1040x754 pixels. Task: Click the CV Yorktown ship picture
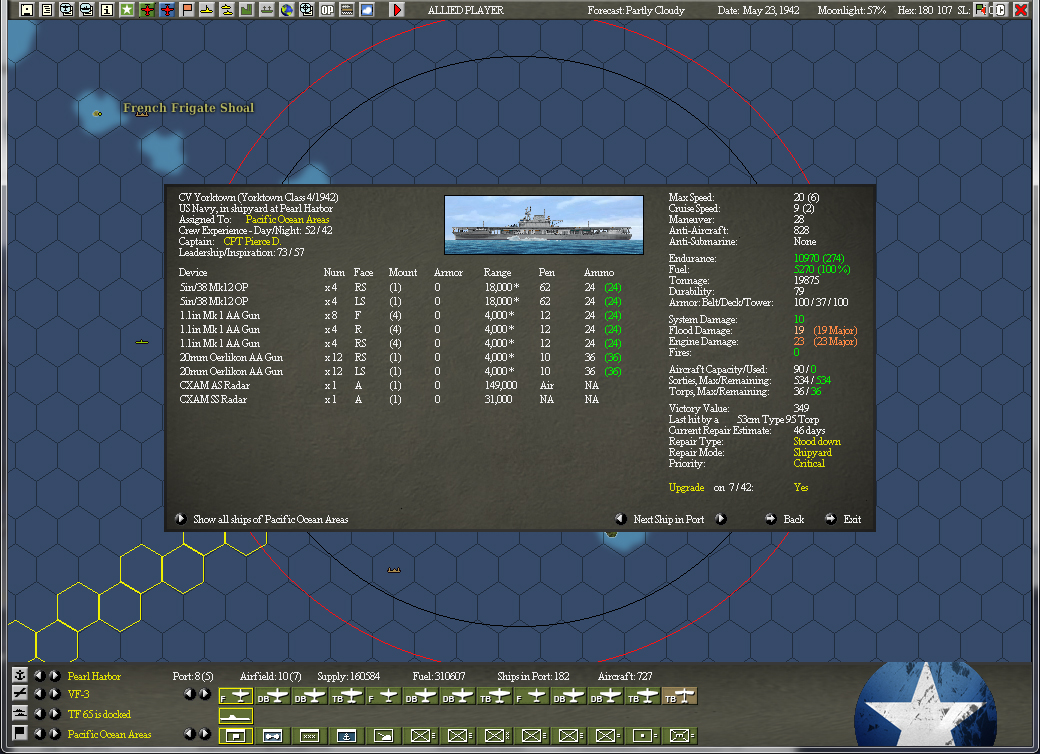544,225
